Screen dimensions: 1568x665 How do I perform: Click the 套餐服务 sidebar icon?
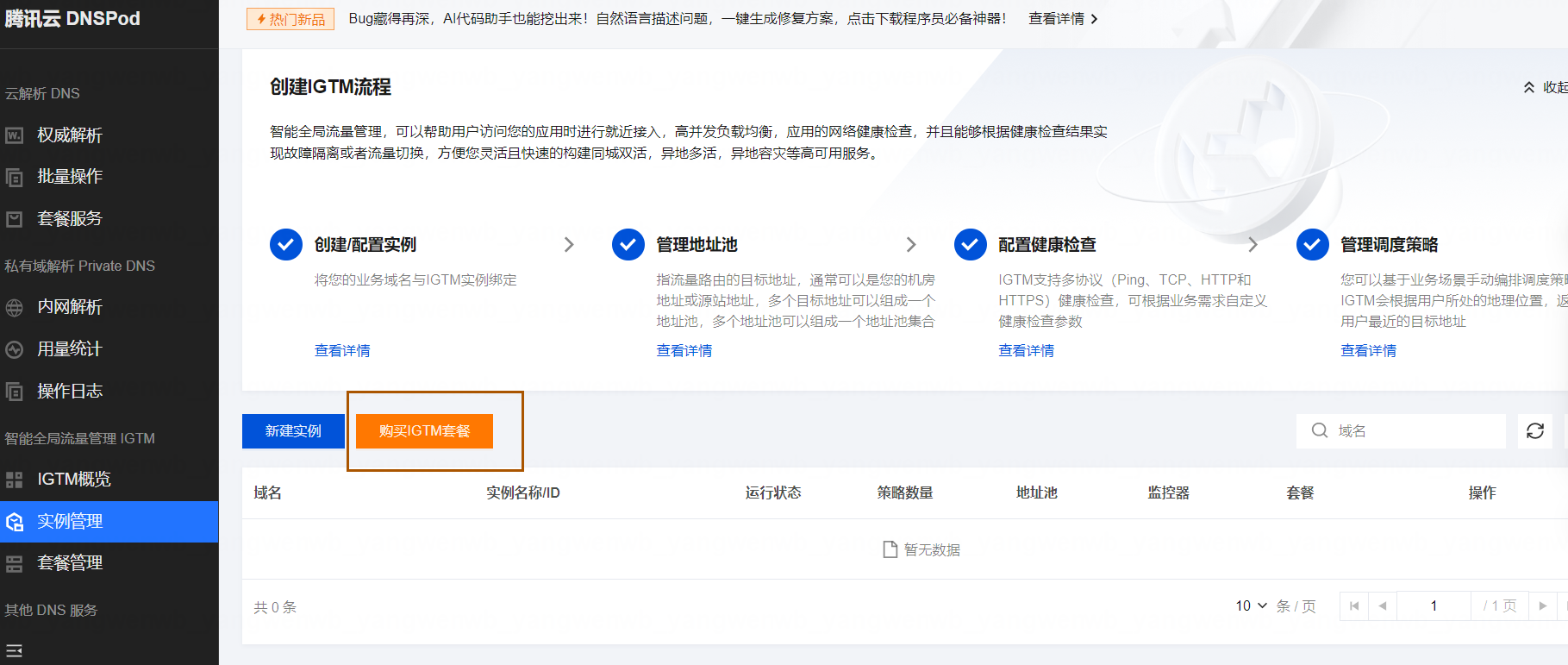(15, 219)
